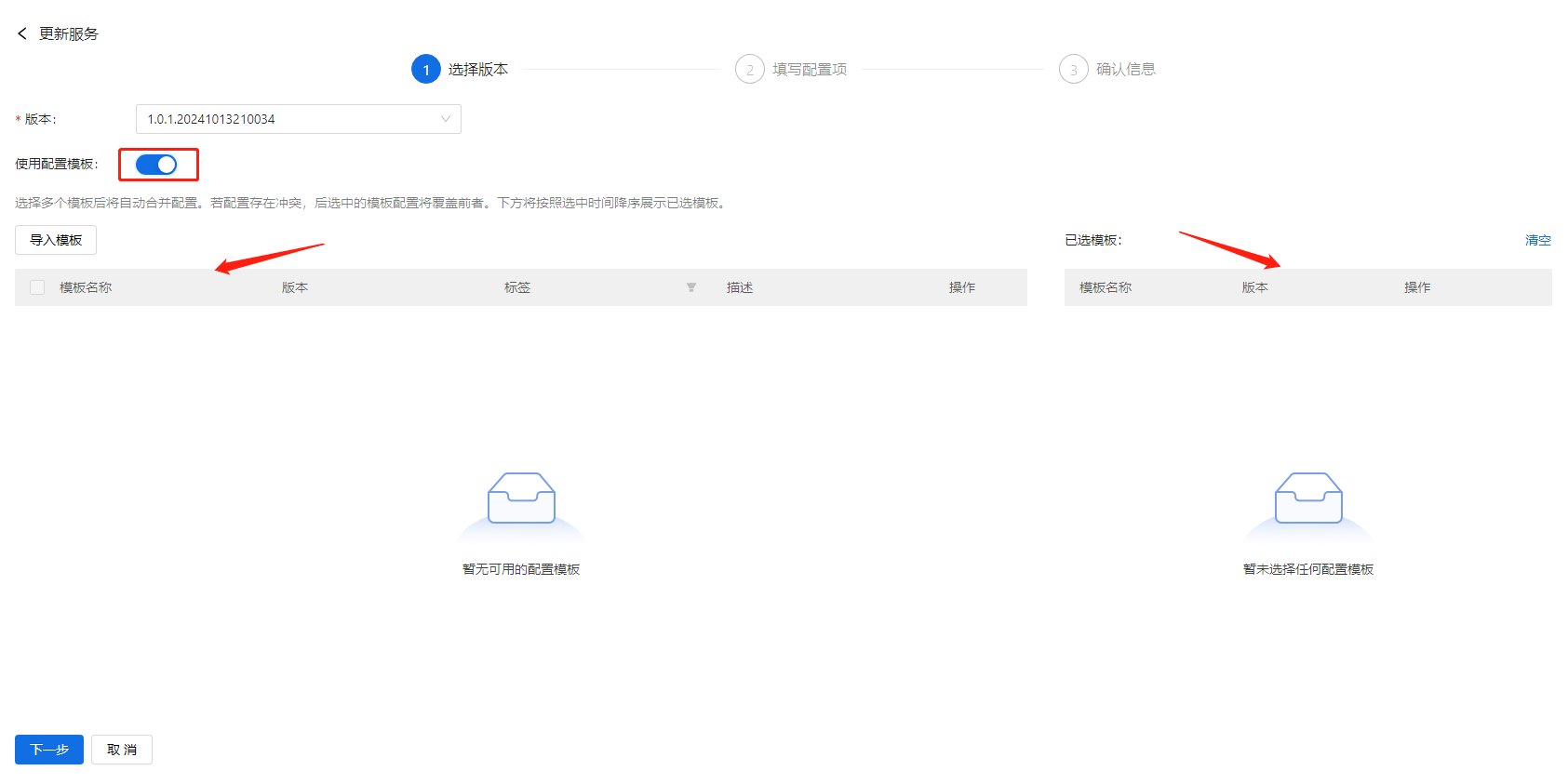This screenshot has width=1568, height=784.
Task: Click the 更新服务 page title
Action: click(x=69, y=33)
